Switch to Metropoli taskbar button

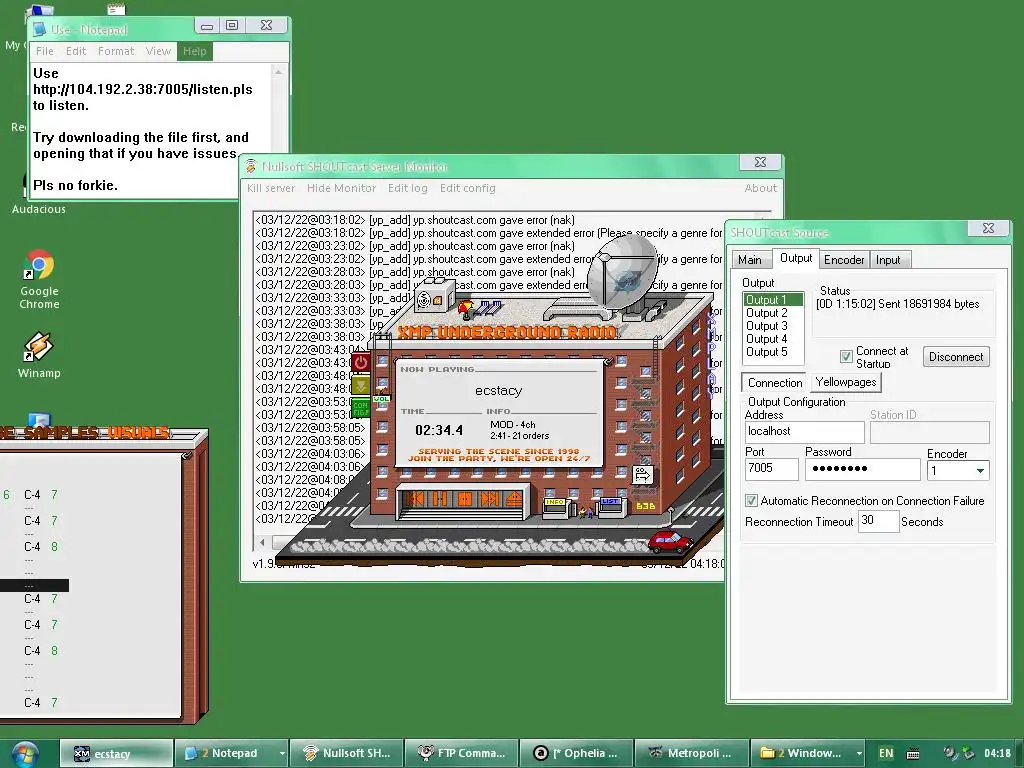[x=692, y=753]
